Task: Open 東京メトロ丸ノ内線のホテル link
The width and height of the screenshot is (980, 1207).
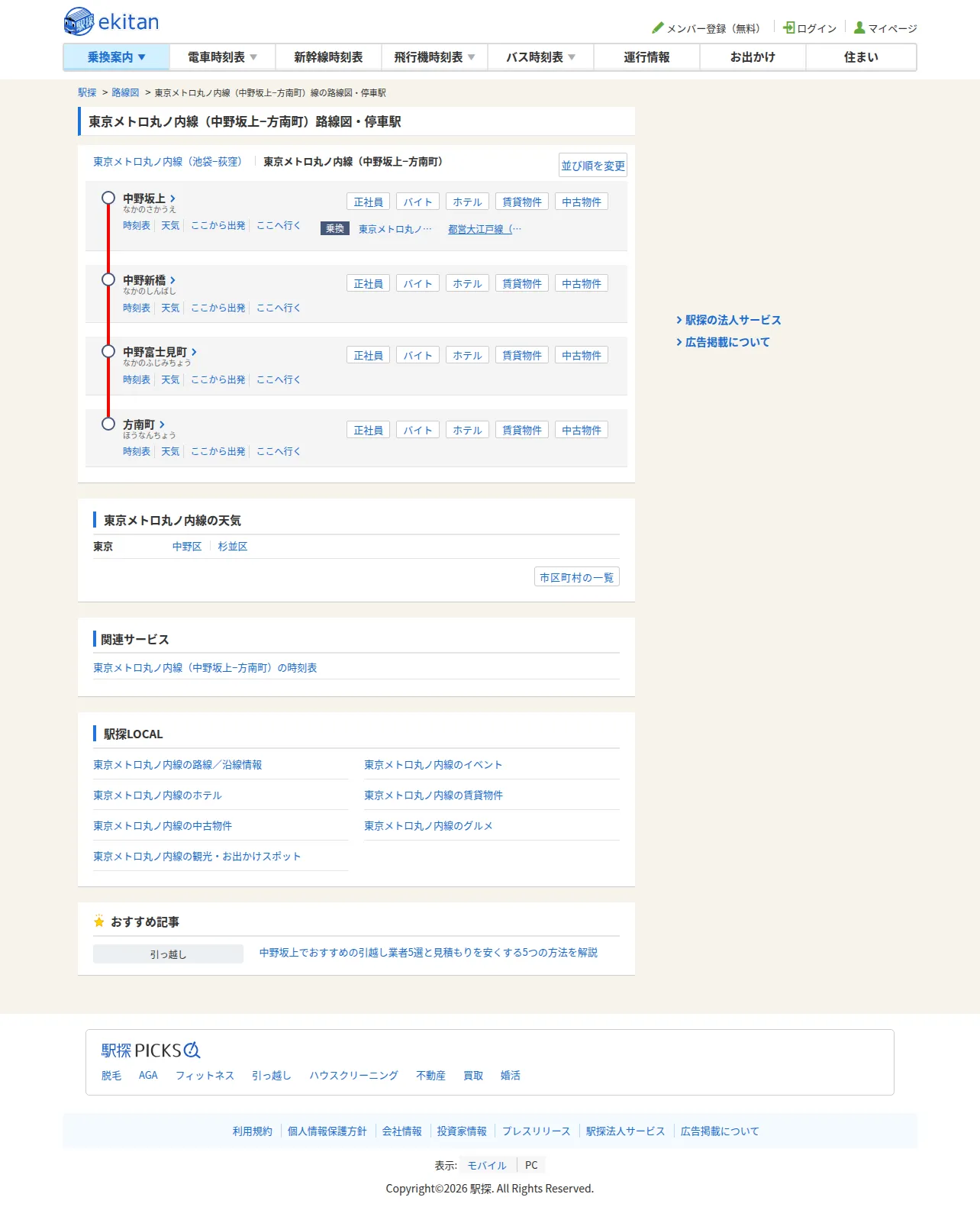Action: [158, 796]
